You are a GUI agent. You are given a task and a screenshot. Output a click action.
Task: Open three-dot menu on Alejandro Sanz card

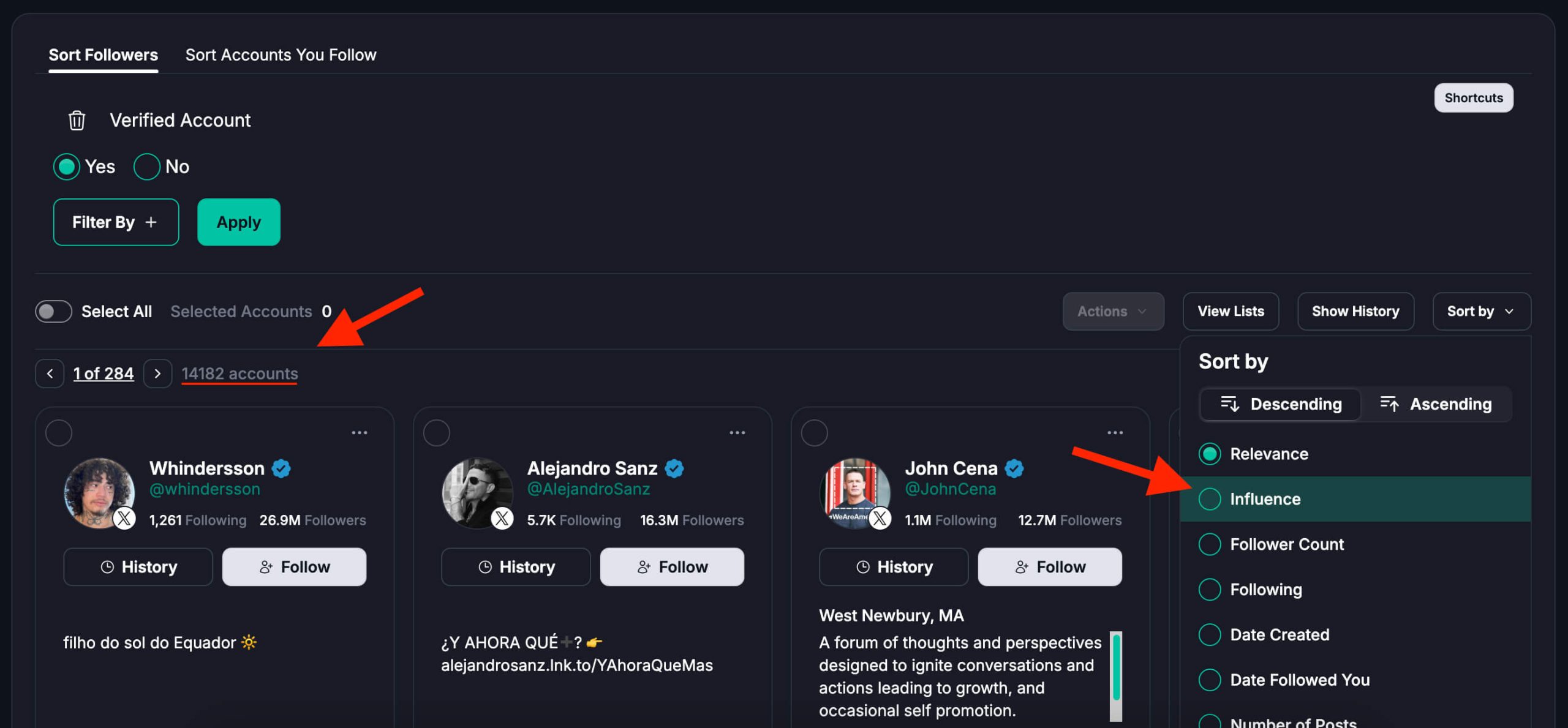pyautogui.click(x=737, y=433)
